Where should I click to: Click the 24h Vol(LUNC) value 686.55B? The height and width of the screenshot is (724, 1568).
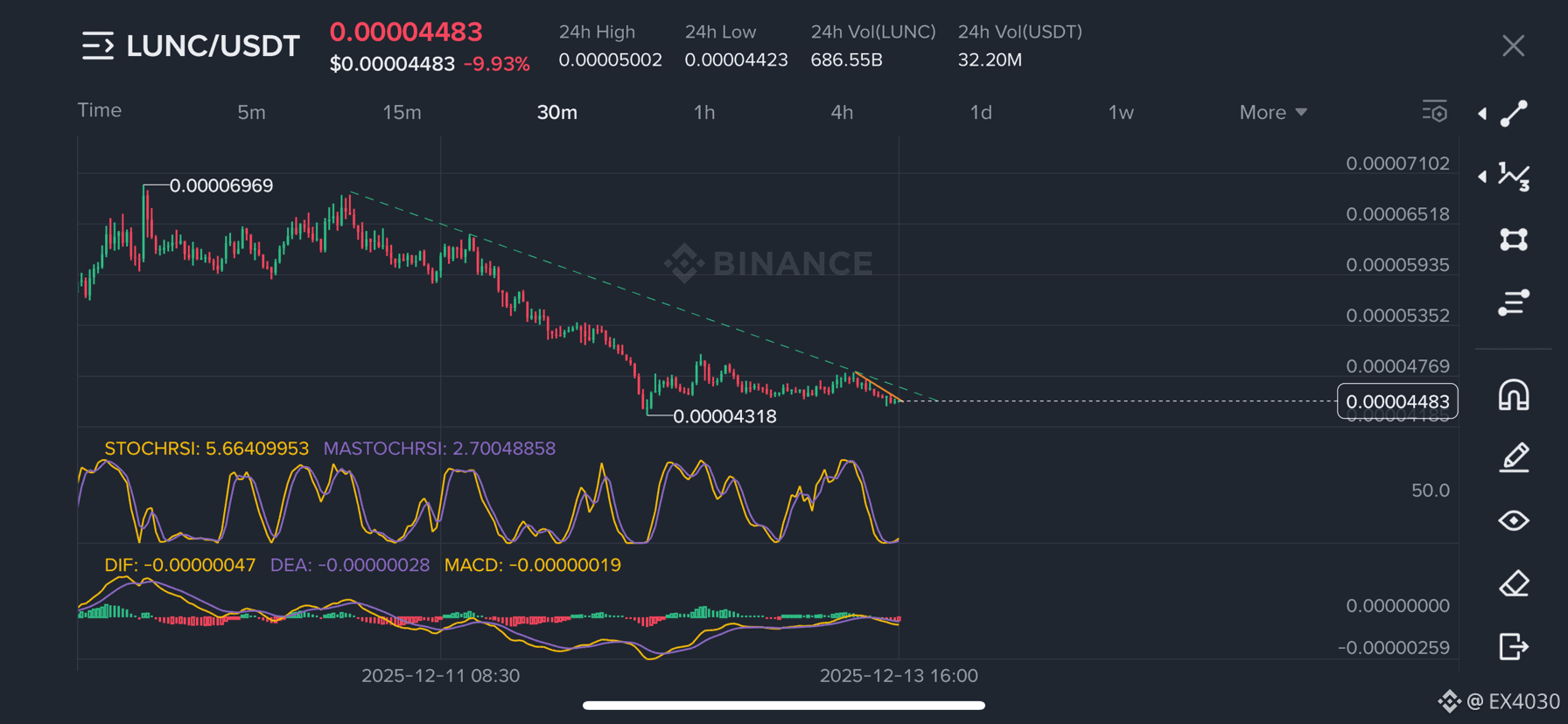(x=846, y=59)
